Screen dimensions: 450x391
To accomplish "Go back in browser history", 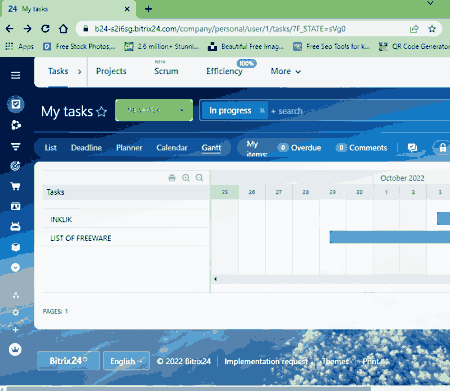I will click(x=9, y=29).
